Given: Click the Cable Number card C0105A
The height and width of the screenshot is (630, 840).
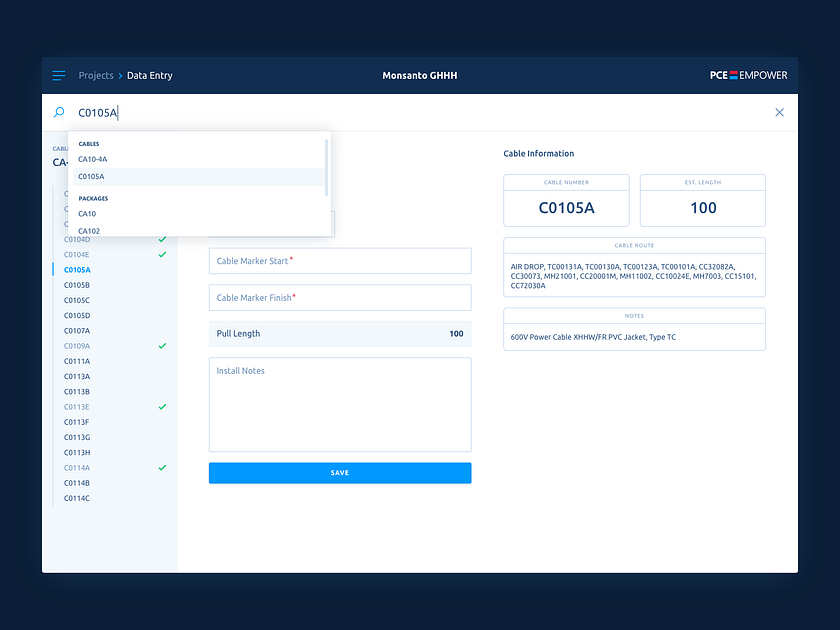Looking at the screenshot, I should 566,200.
